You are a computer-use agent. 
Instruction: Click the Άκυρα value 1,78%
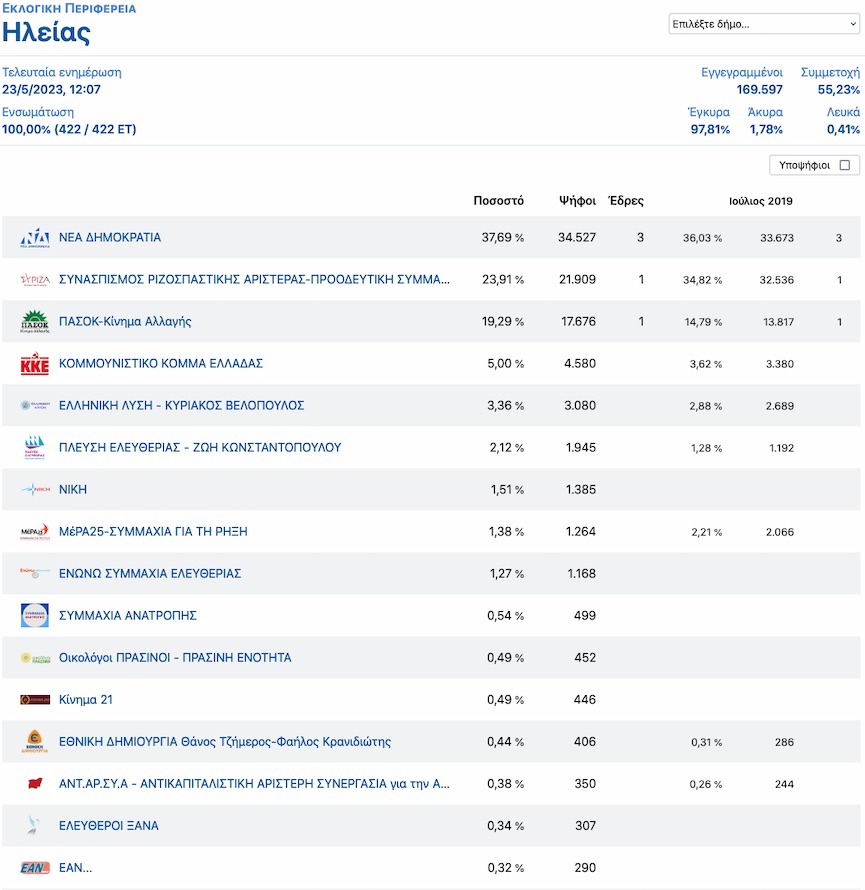pyautogui.click(x=766, y=129)
